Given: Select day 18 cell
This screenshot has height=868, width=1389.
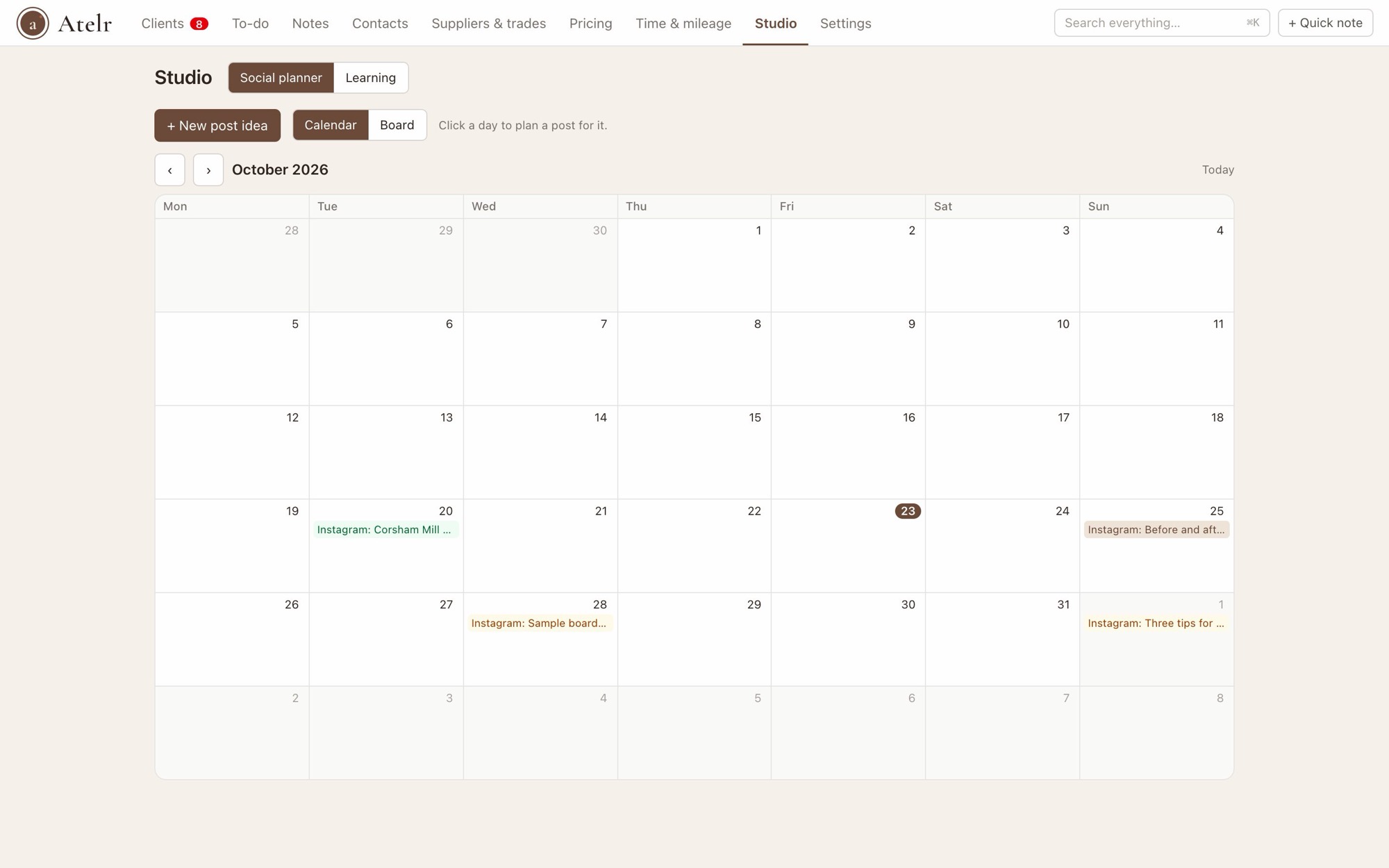Looking at the screenshot, I should [x=1156, y=453].
